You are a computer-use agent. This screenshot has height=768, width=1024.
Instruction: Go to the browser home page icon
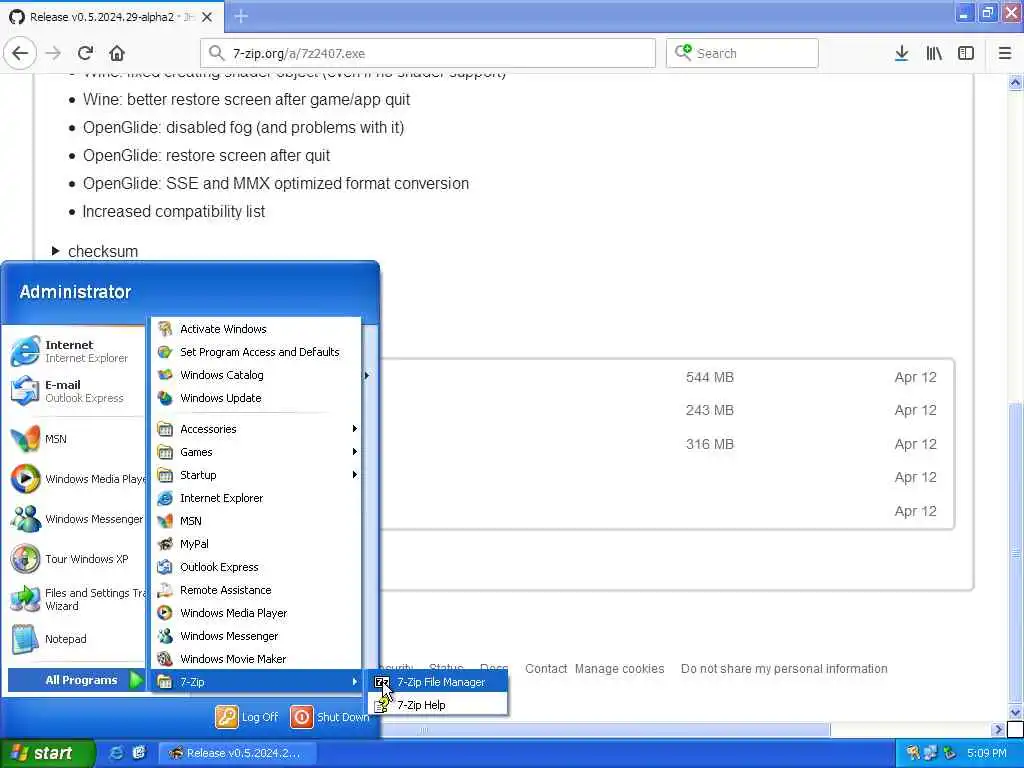(117, 53)
